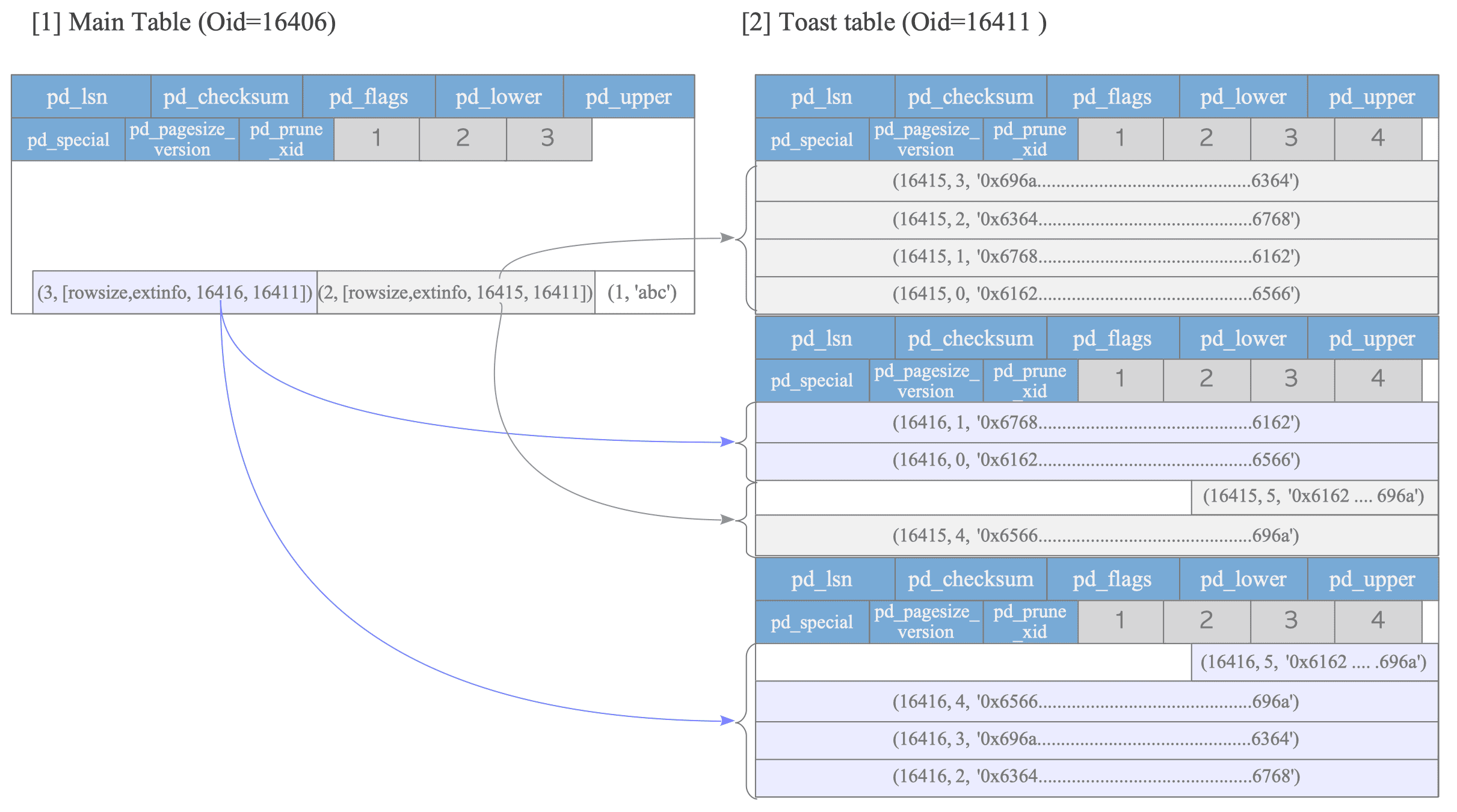The image size is (1457, 812).
Task: Select pd_lsn cell in Main Table header
Action: (81, 96)
